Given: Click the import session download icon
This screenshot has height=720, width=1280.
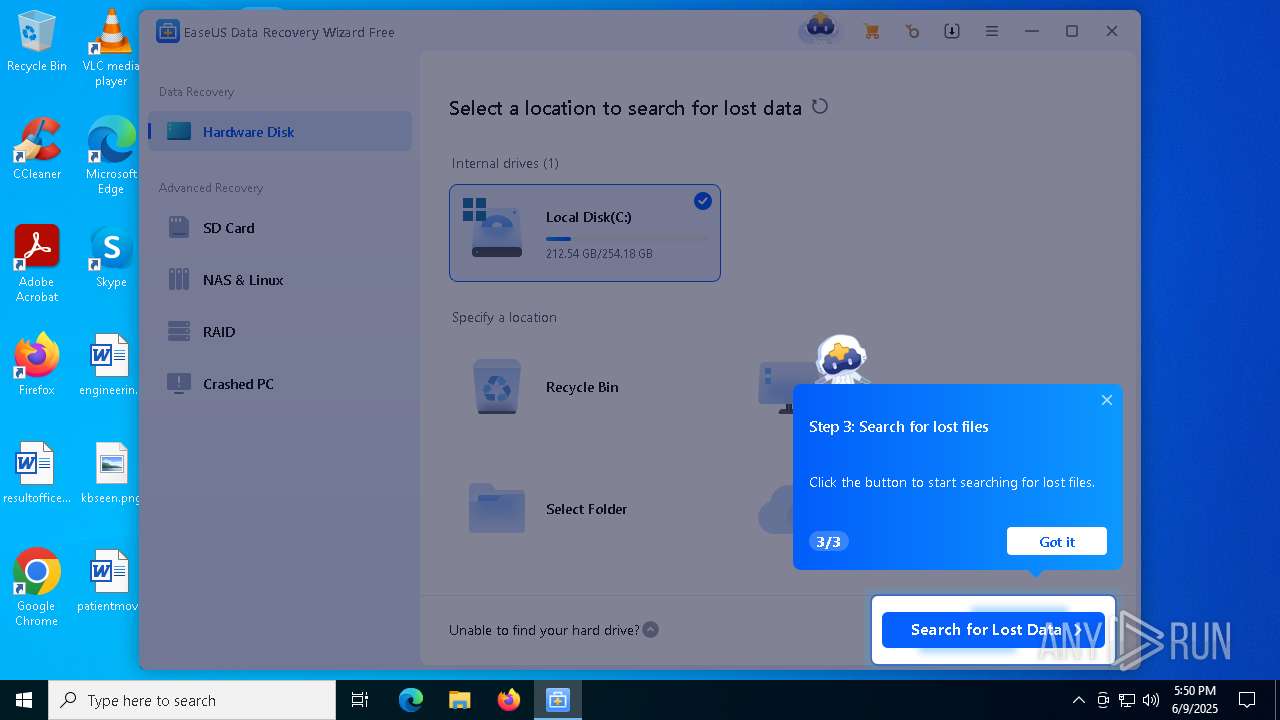Looking at the screenshot, I should (x=952, y=31).
